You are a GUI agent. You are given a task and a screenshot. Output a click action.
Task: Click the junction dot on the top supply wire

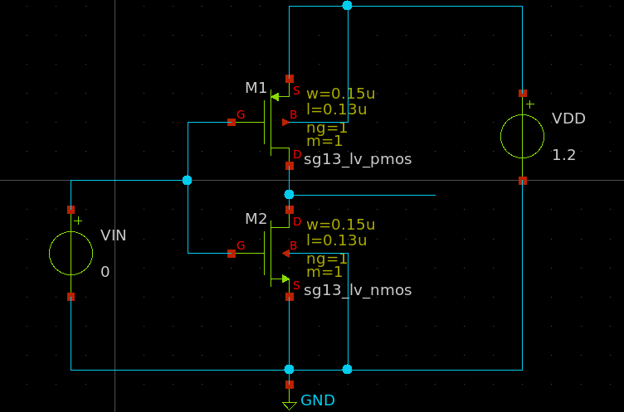click(x=347, y=6)
